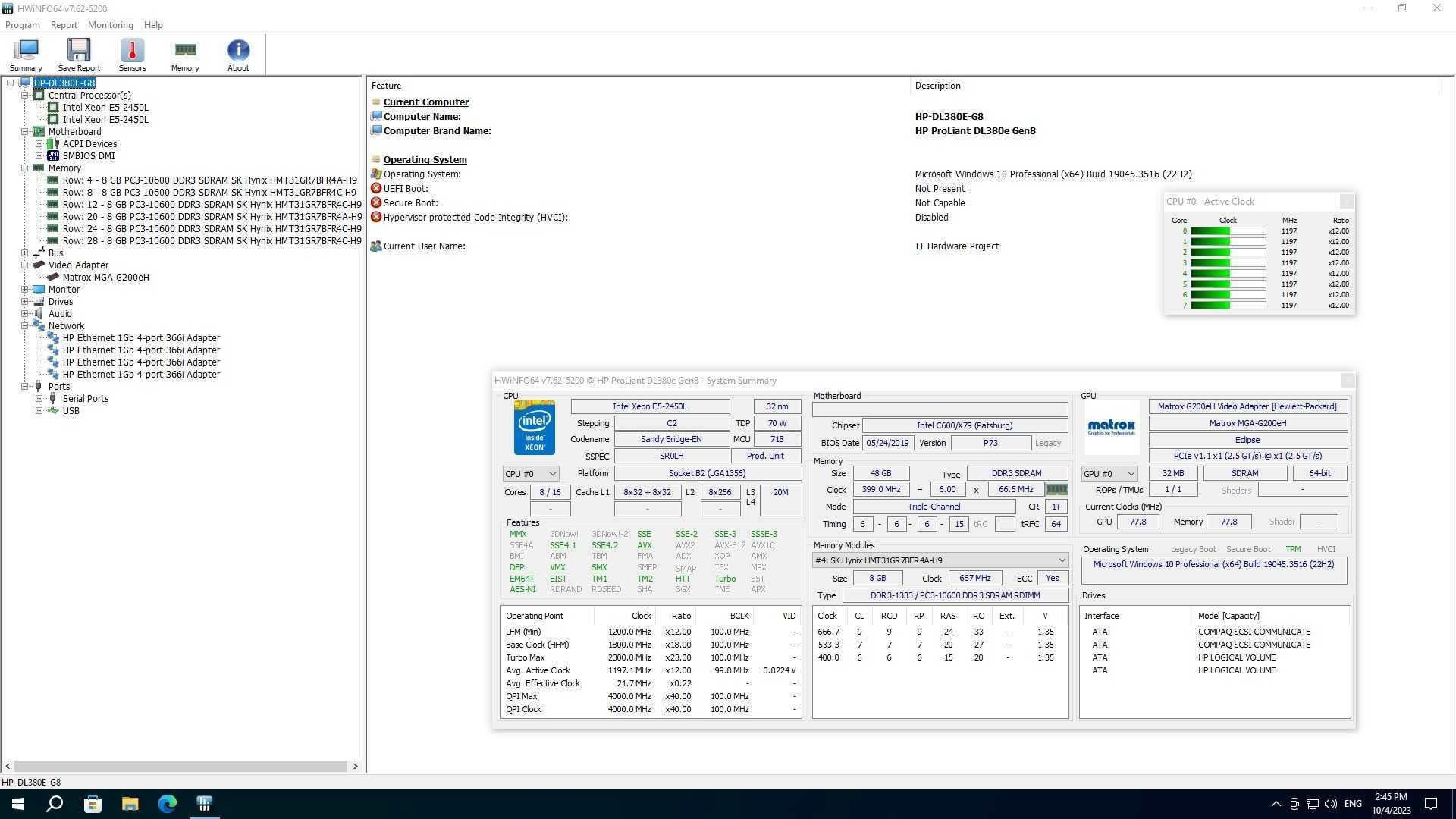Close the CPU #0 Active Clock window
The height and width of the screenshot is (819, 1456).
(x=1347, y=202)
